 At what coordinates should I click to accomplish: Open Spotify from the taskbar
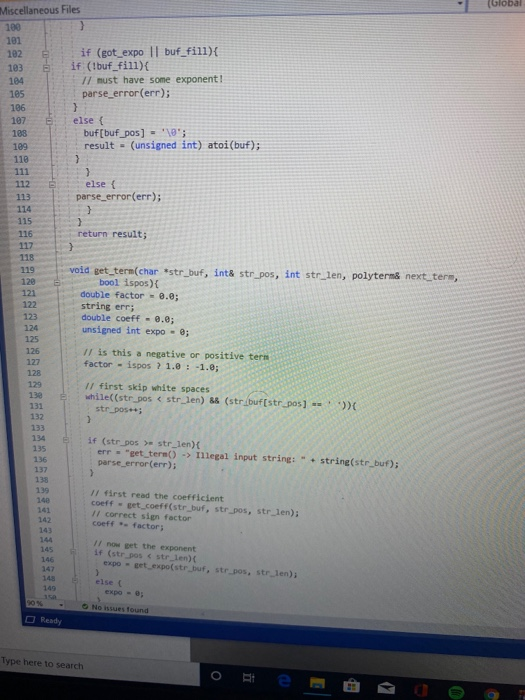click(456, 692)
